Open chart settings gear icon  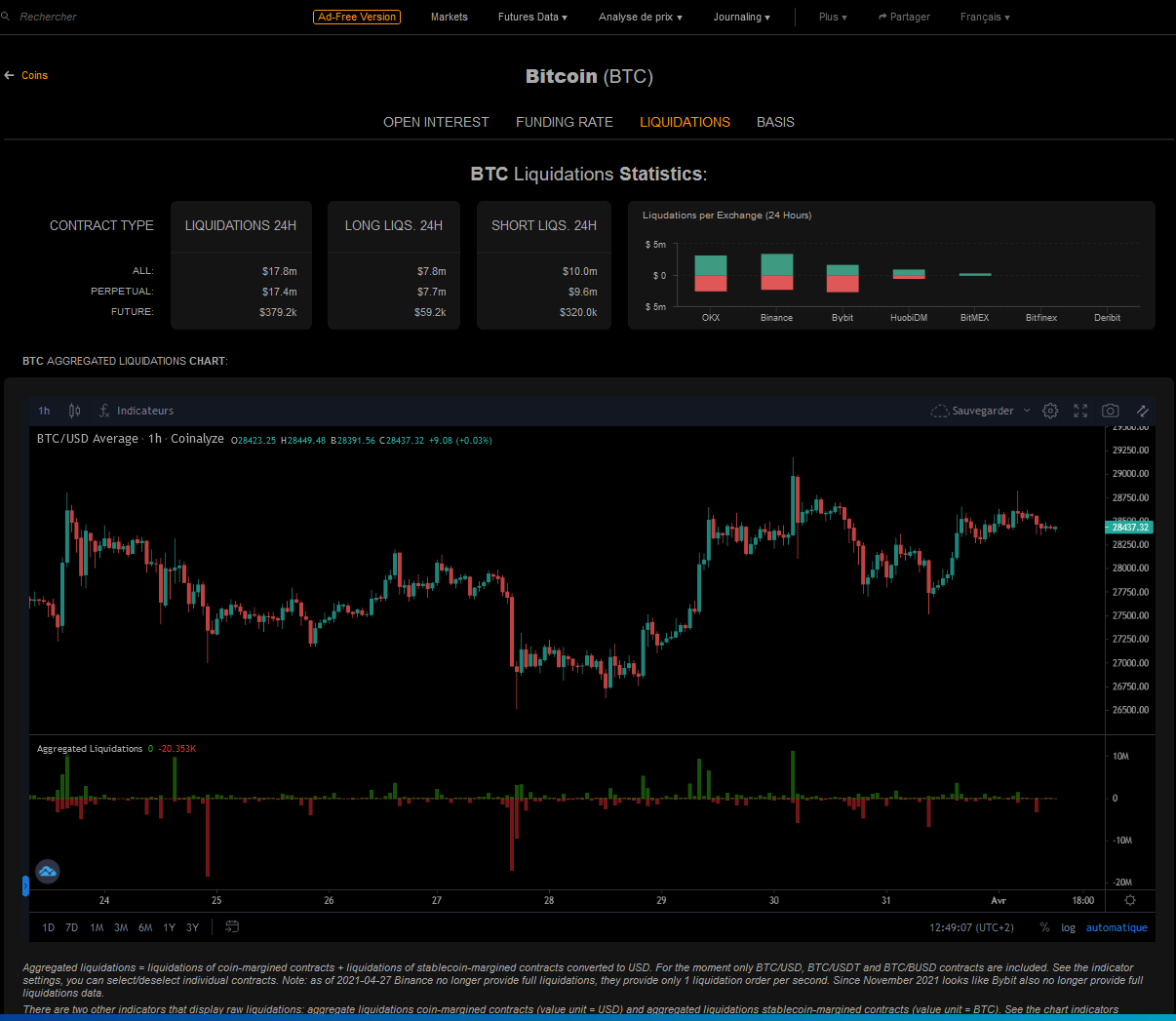(x=1050, y=411)
